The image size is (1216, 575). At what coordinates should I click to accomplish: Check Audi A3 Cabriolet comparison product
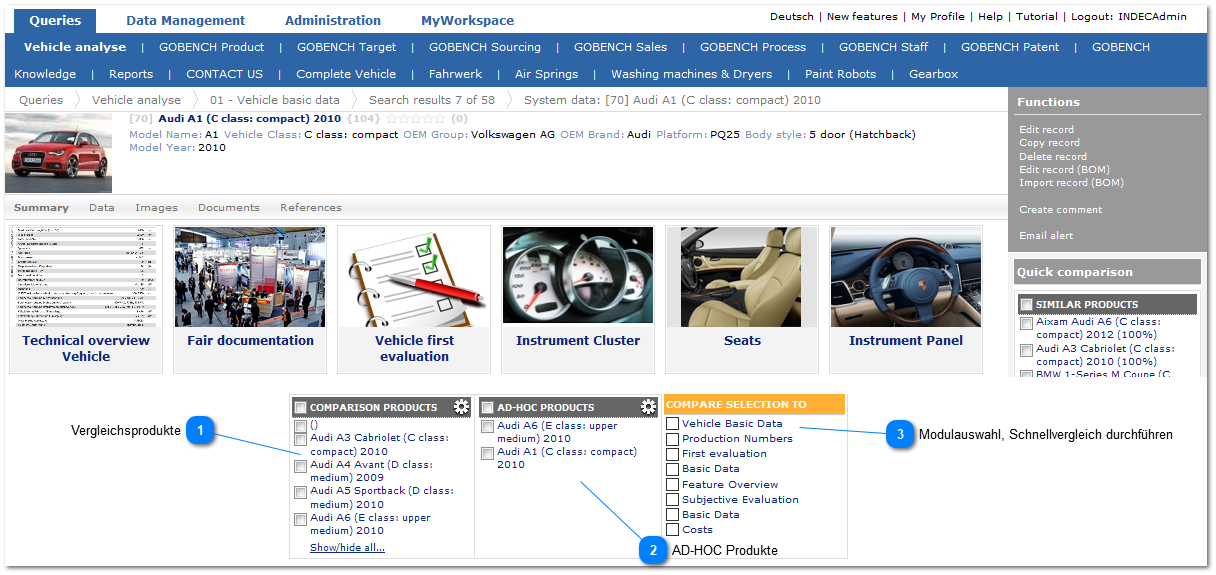tap(301, 439)
